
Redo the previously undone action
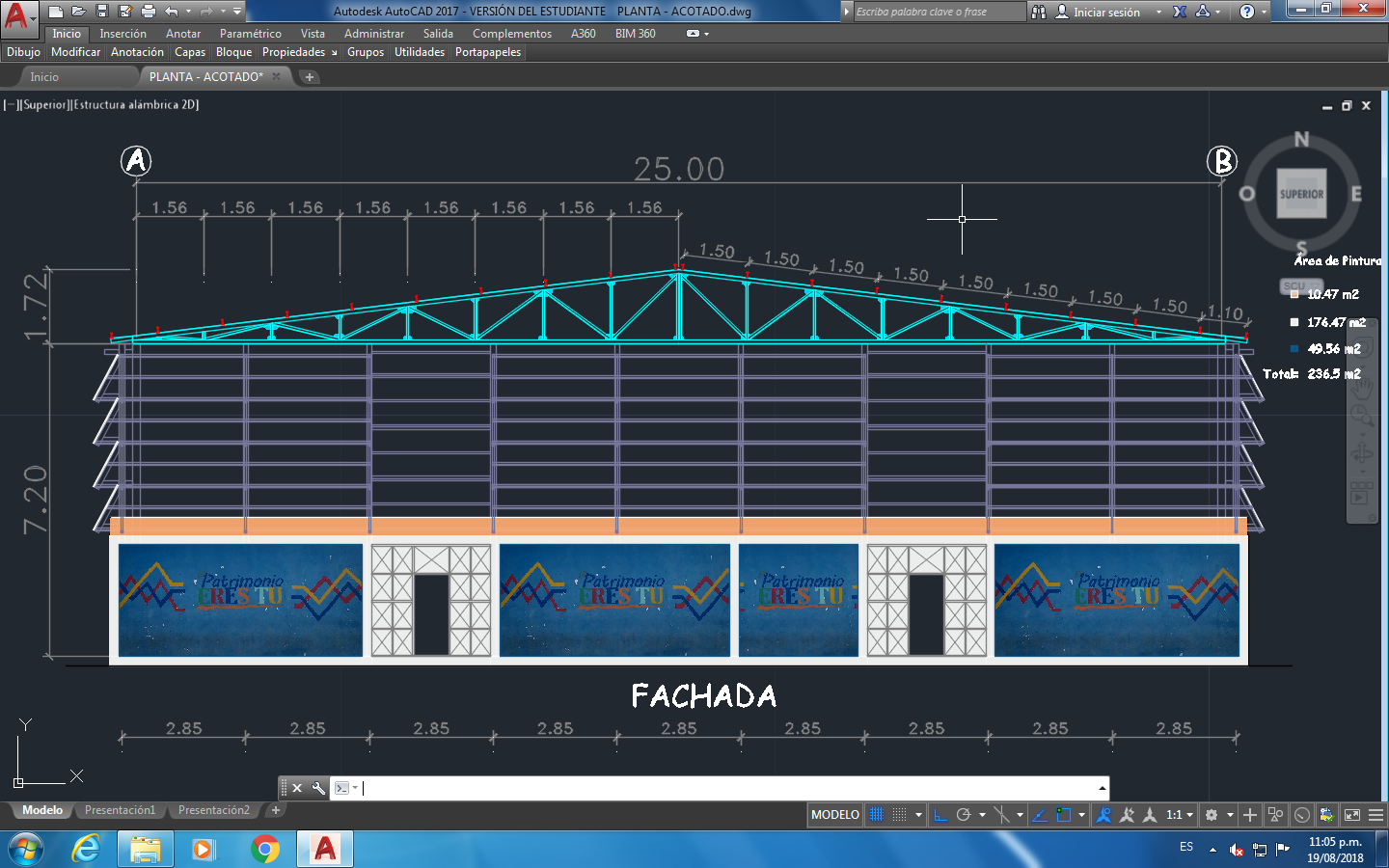point(206,12)
